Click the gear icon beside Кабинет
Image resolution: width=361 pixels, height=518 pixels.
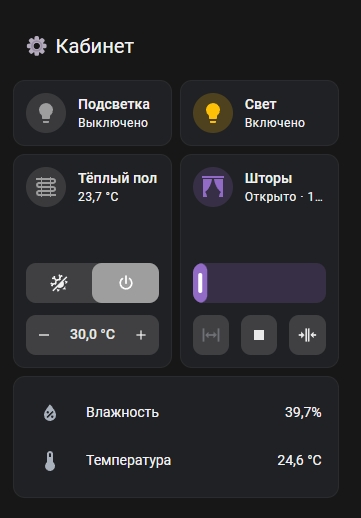(37, 46)
